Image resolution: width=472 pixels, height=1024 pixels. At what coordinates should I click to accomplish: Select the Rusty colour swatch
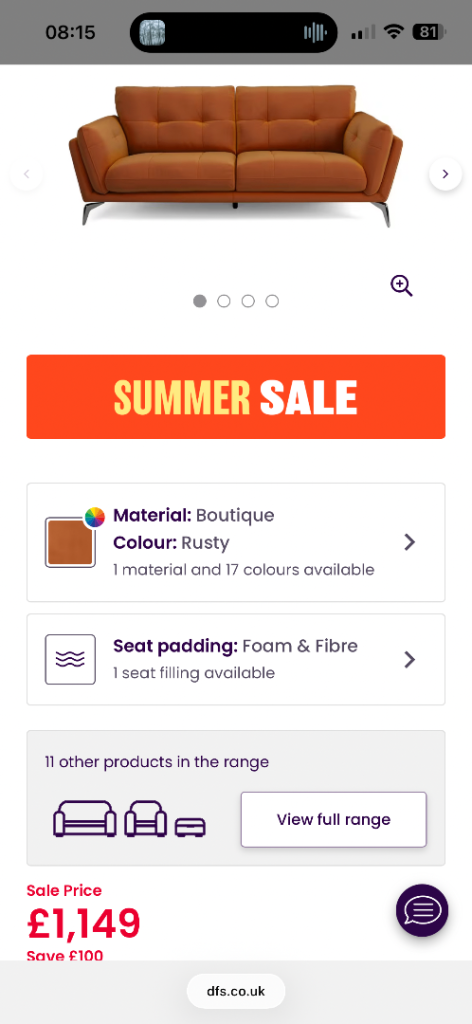click(71, 542)
